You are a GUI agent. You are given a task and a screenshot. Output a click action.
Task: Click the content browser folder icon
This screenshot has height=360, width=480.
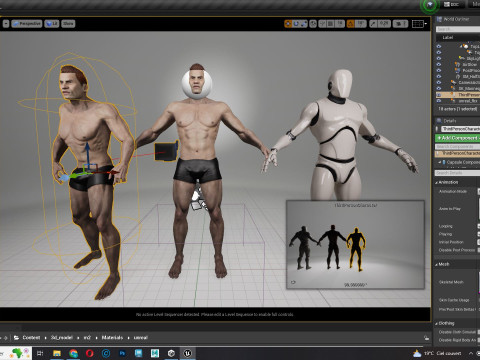pos(16,338)
